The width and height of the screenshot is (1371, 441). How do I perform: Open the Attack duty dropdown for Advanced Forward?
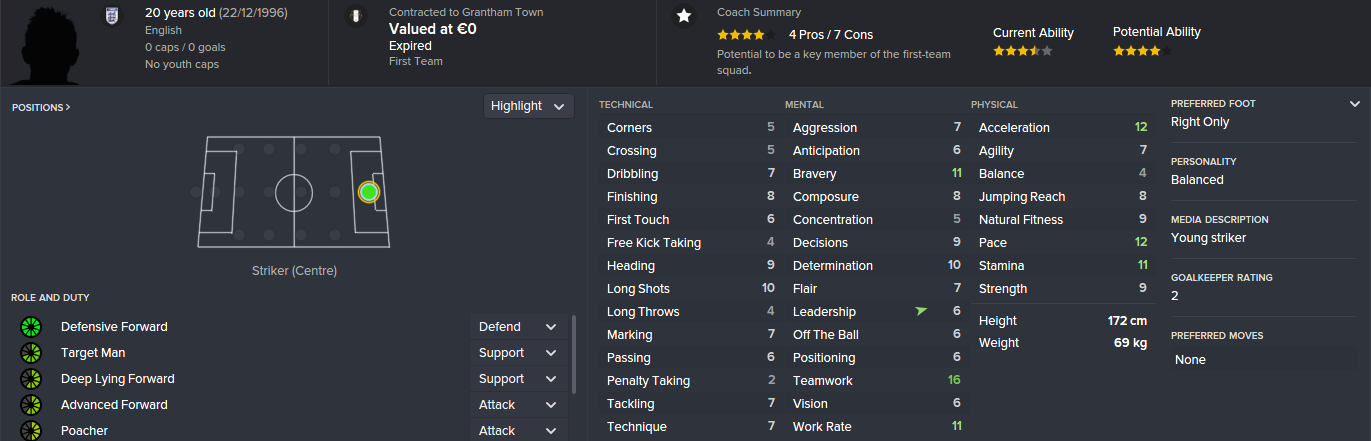(517, 405)
